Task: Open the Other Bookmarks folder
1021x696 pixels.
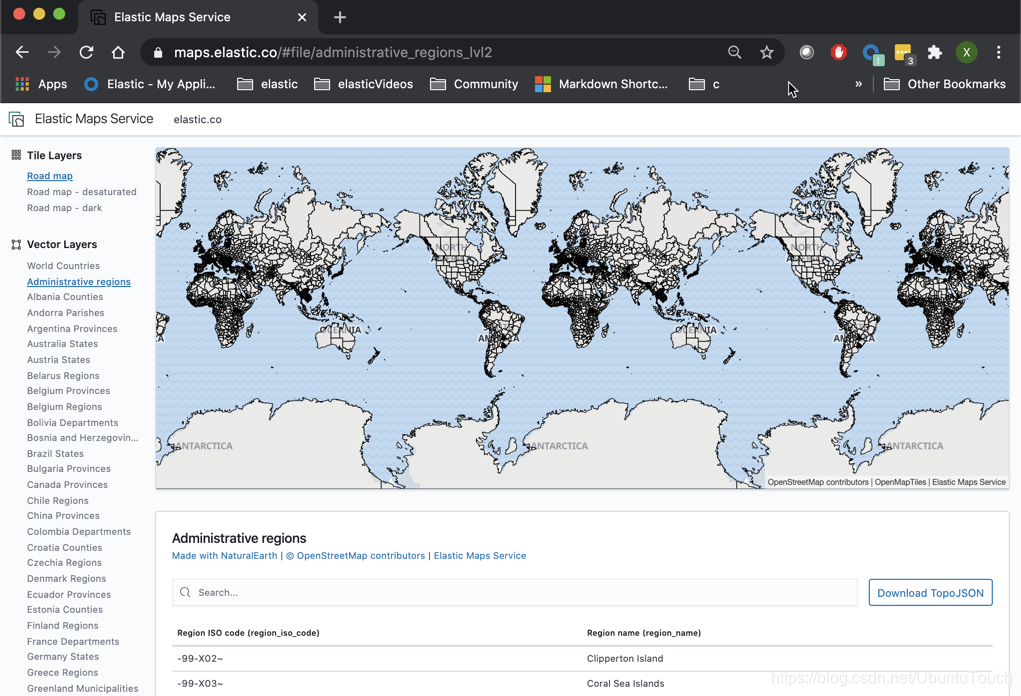Action: point(944,84)
